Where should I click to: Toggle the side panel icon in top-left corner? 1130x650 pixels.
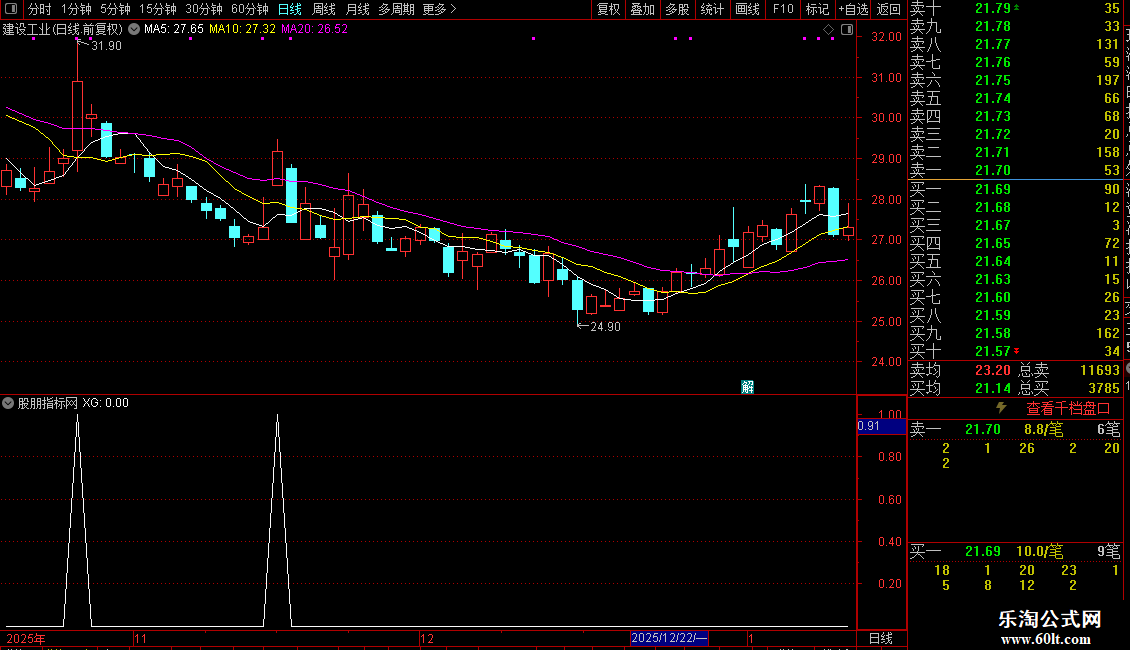click(x=11, y=9)
